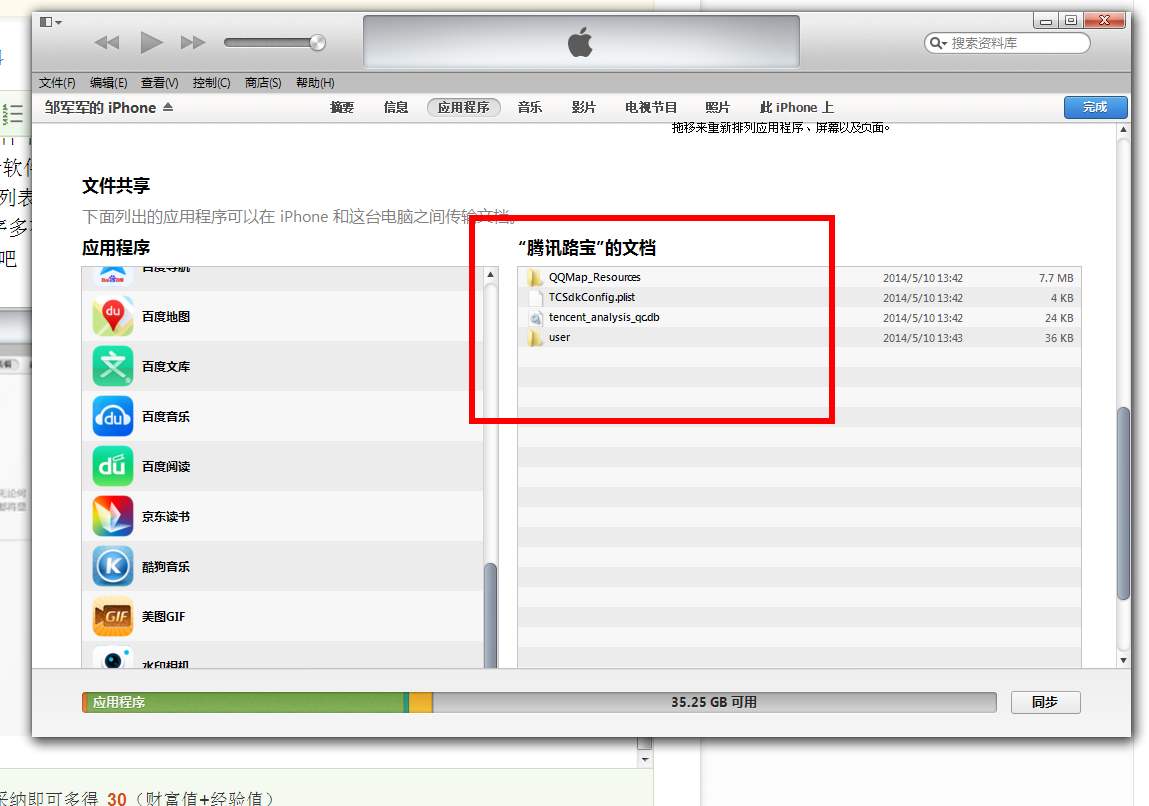Select the 应用程序 tab
This screenshot has height=806, width=1149.
(x=464, y=108)
